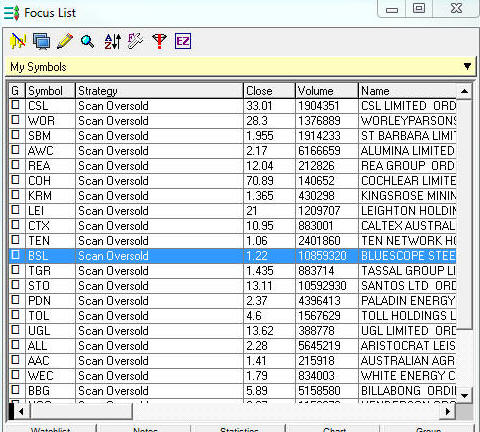Click the yellow pencil edit icon

point(65,41)
